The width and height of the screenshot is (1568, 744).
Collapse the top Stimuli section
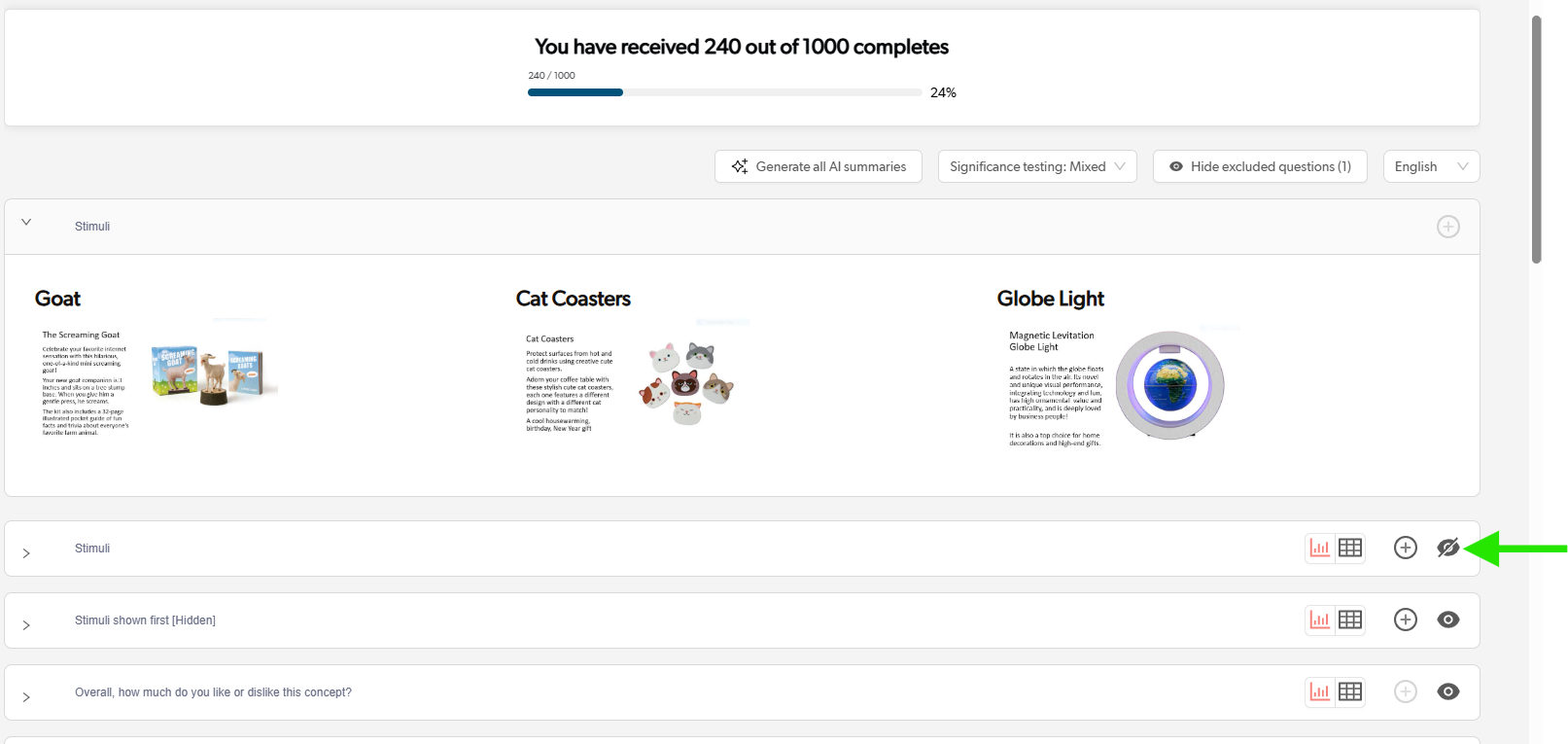click(26, 223)
